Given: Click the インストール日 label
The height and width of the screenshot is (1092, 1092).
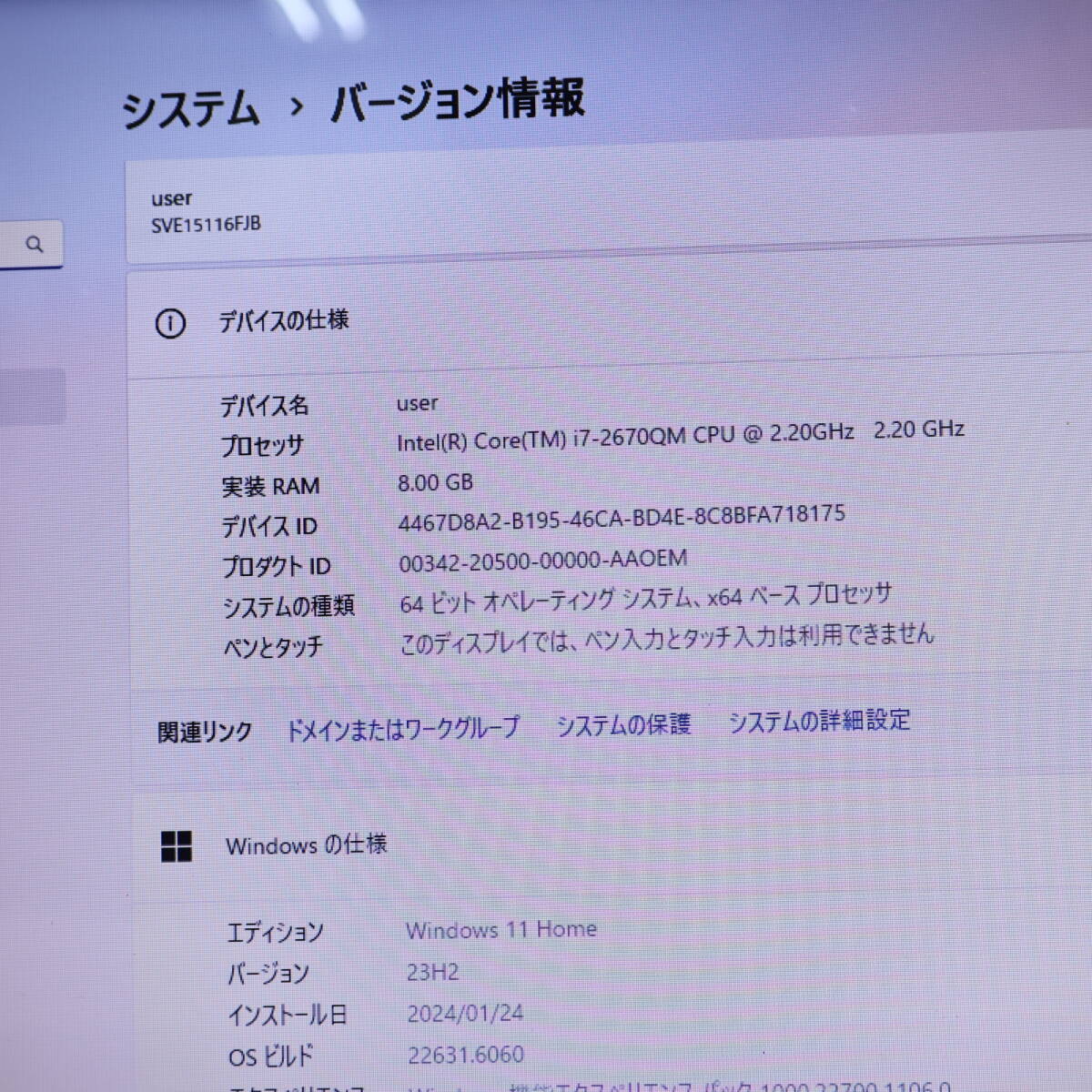Looking at the screenshot, I should (x=287, y=1015).
